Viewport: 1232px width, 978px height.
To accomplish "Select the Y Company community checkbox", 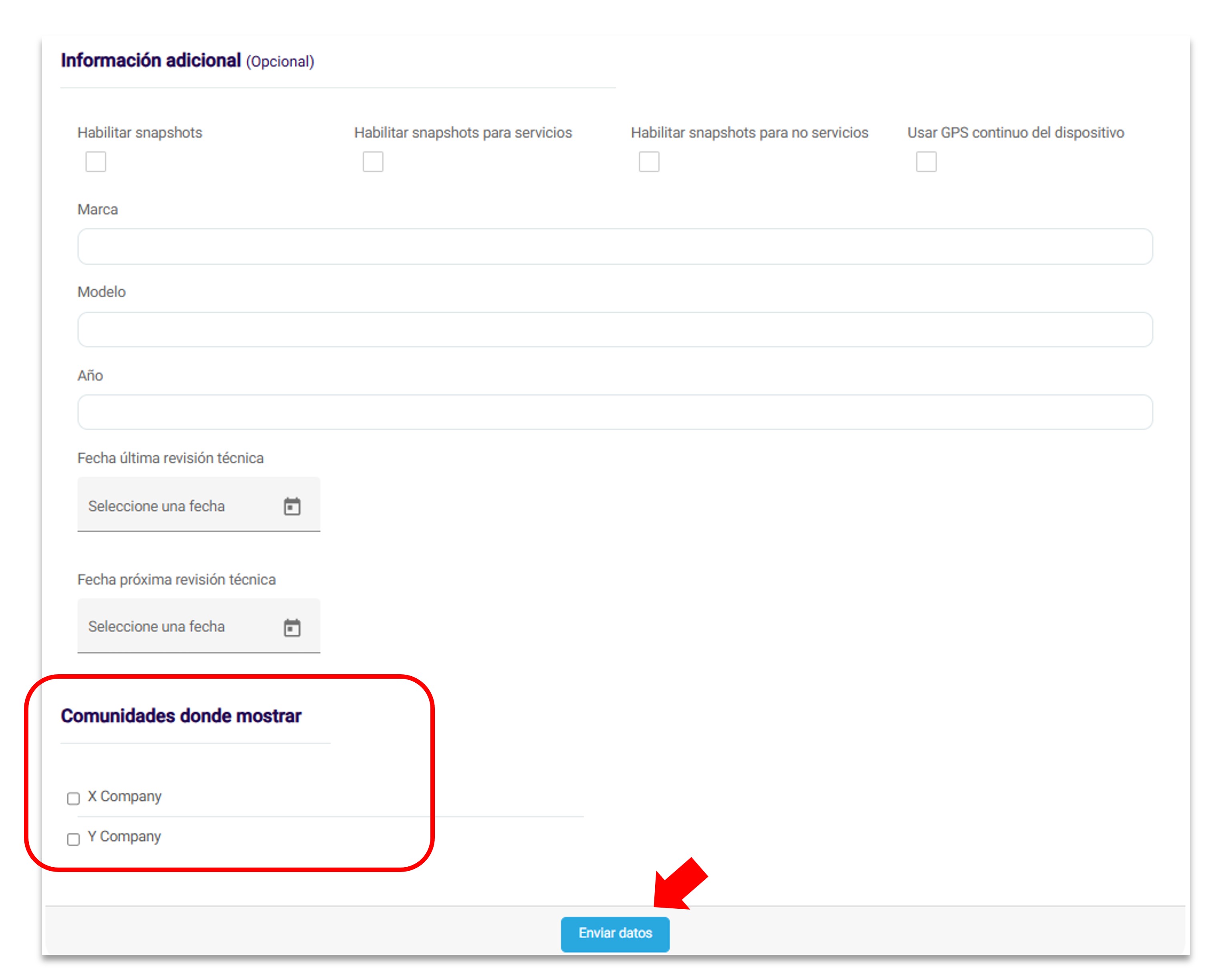I will point(73,839).
